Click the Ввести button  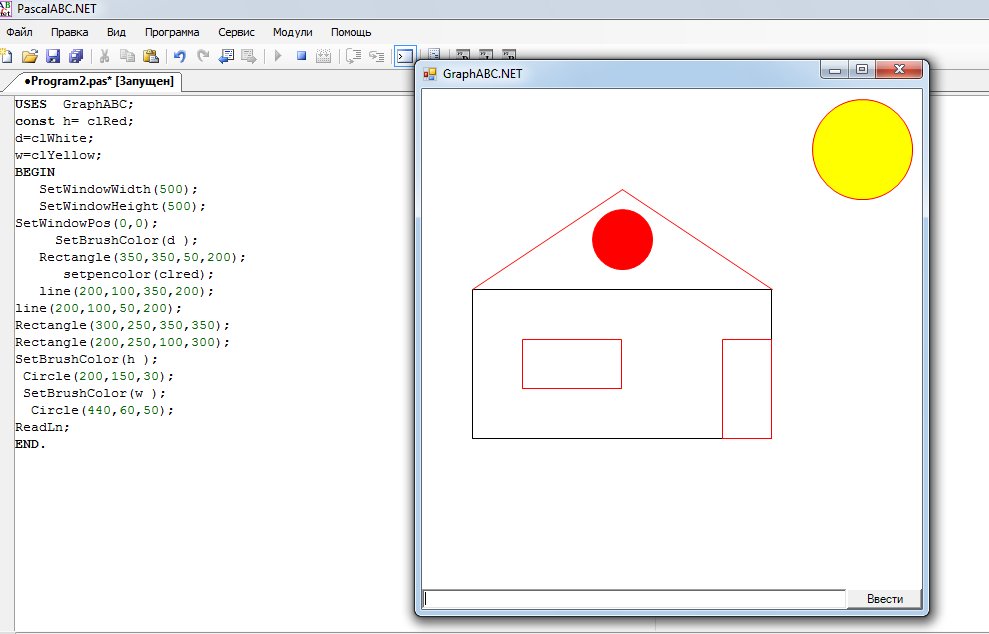884,599
